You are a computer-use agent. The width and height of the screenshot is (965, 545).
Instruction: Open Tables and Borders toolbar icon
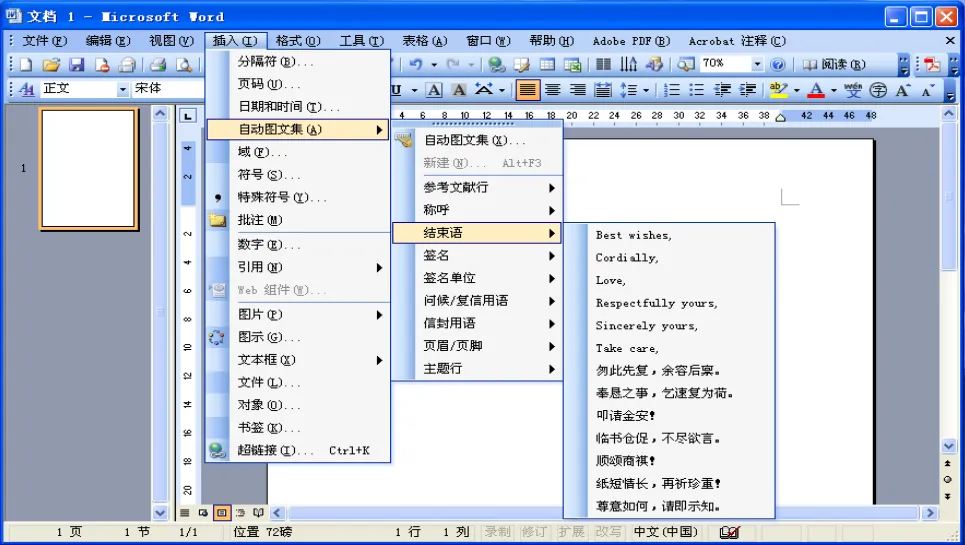(522, 64)
